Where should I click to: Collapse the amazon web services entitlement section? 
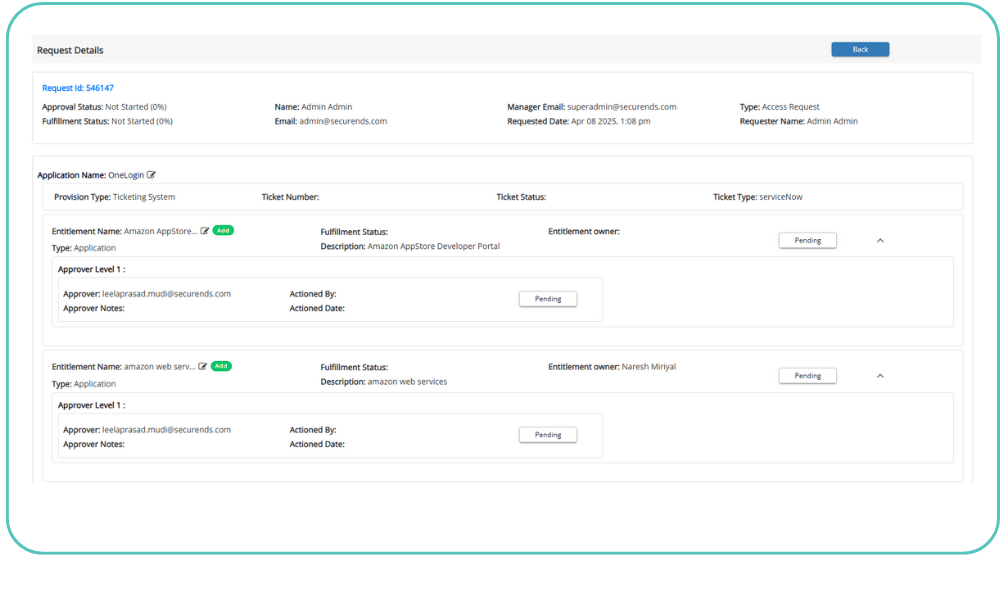point(880,376)
